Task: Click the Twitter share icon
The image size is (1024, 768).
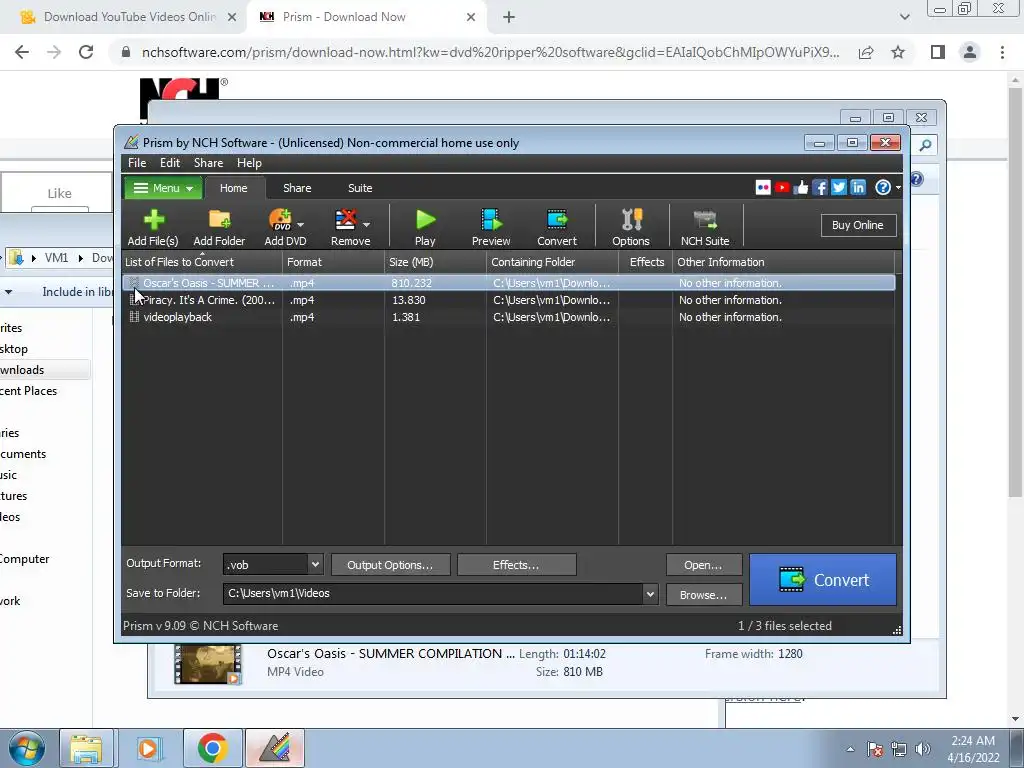Action: point(839,188)
